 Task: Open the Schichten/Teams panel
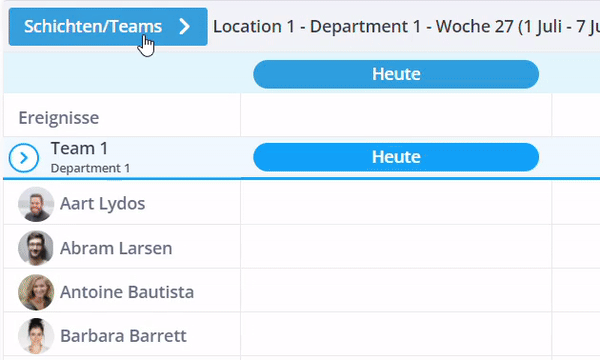tap(108, 27)
